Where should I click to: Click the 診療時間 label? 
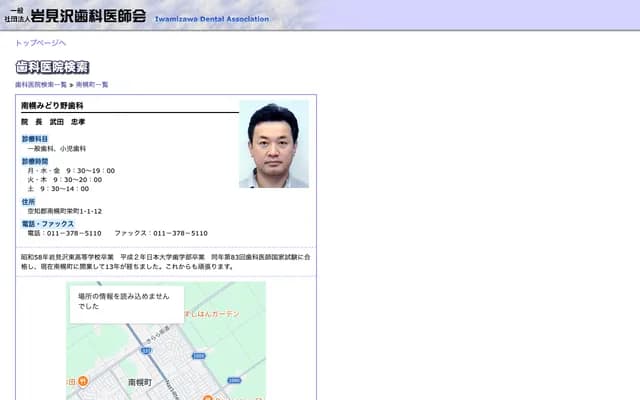(35, 161)
